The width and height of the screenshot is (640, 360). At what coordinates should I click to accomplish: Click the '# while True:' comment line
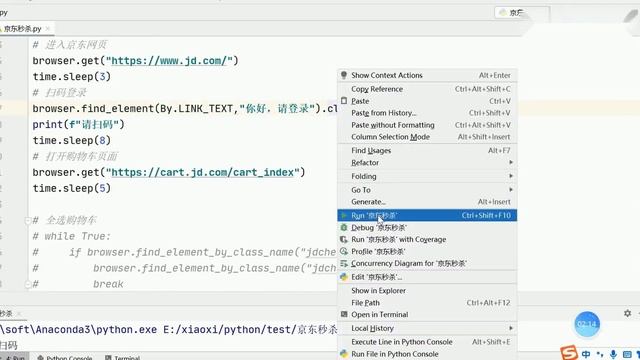[x=71, y=236]
